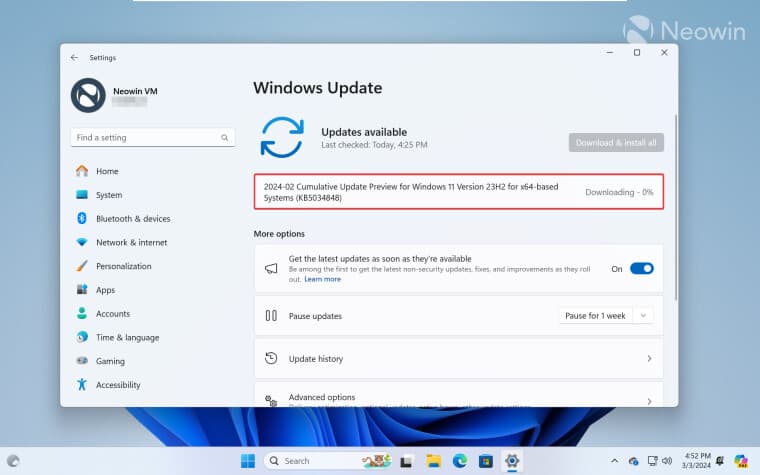
Task: Open the Learn more link
Action: point(322,279)
